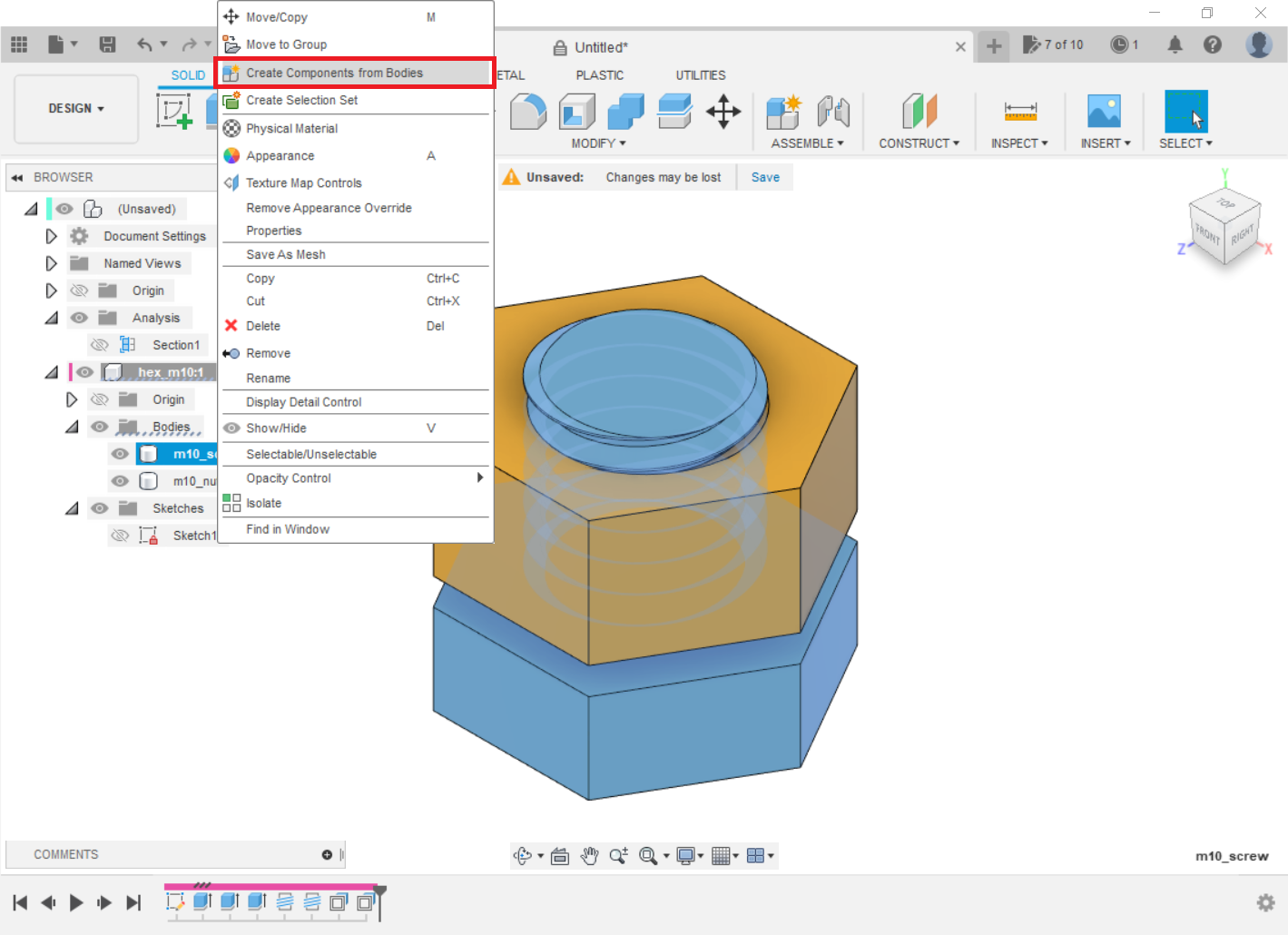Open Appearance color wheel menu entry
This screenshot has width=1288, height=935.
pyautogui.click(x=280, y=156)
